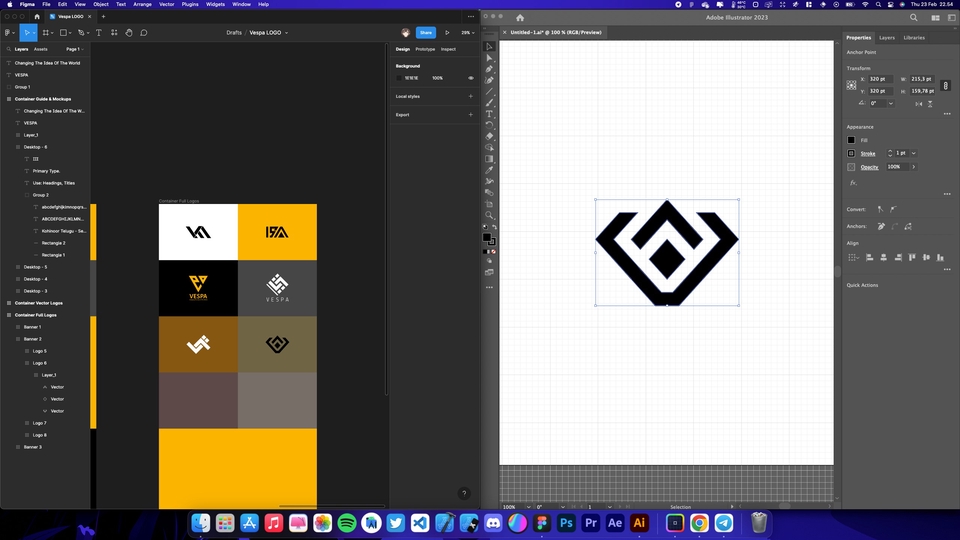Select the Artboard tool in Illustrator

pyautogui.click(x=489, y=204)
